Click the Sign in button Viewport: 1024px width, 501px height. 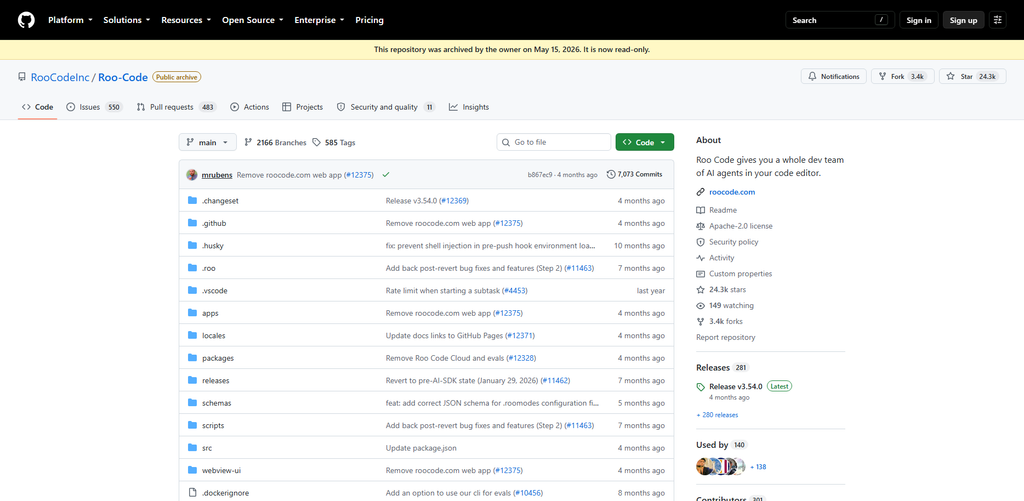click(919, 20)
